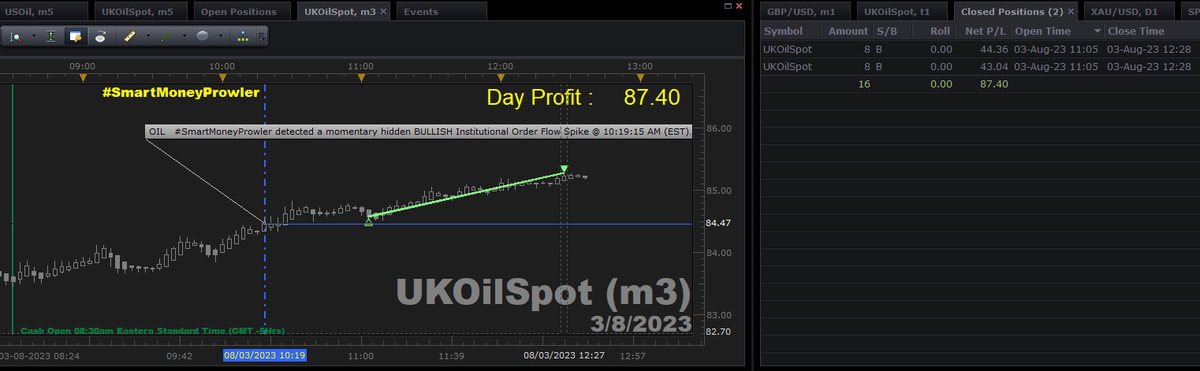Toggle the chart properties wrench tool
Viewport: 1200px width, 371px height.
point(75,37)
